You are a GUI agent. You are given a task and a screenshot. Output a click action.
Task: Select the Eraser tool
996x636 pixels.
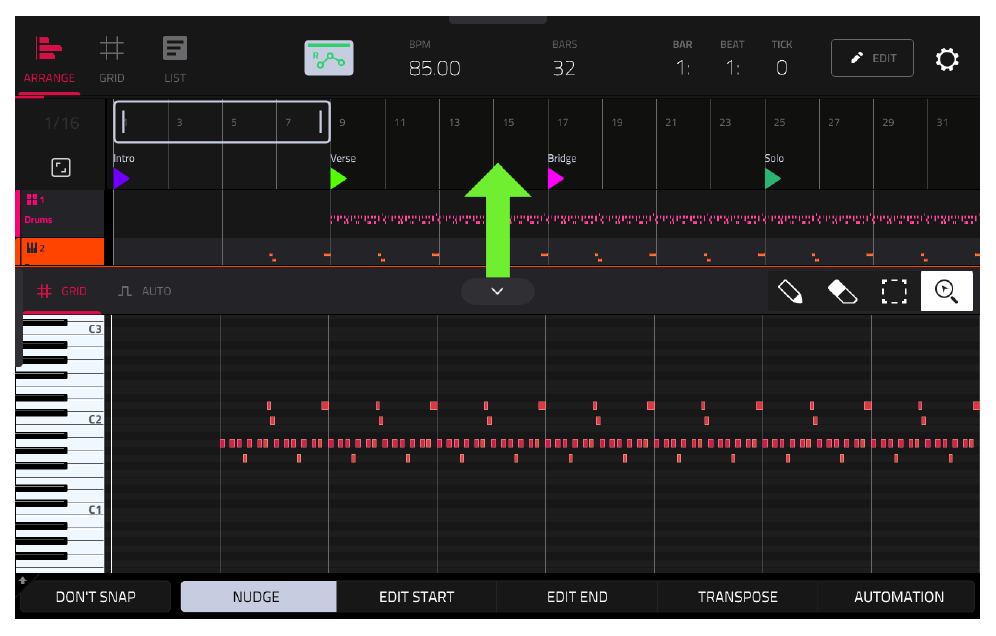coord(842,292)
